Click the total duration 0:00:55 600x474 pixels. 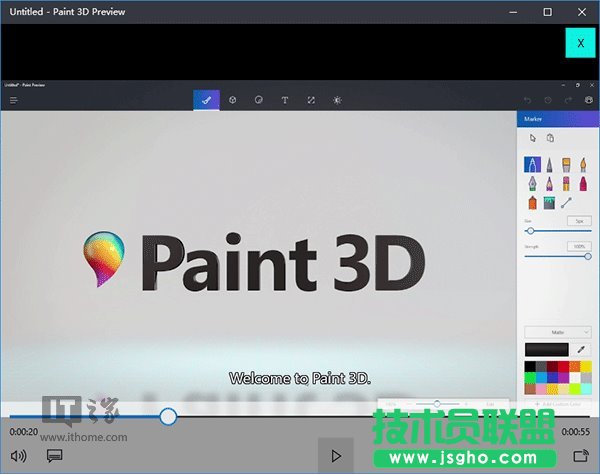click(576, 432)
